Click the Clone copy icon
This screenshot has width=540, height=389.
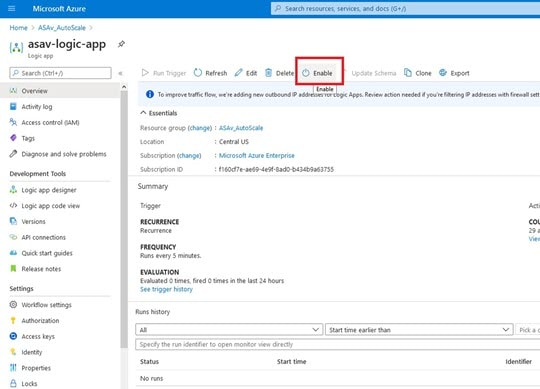click(x=408, y=73)
